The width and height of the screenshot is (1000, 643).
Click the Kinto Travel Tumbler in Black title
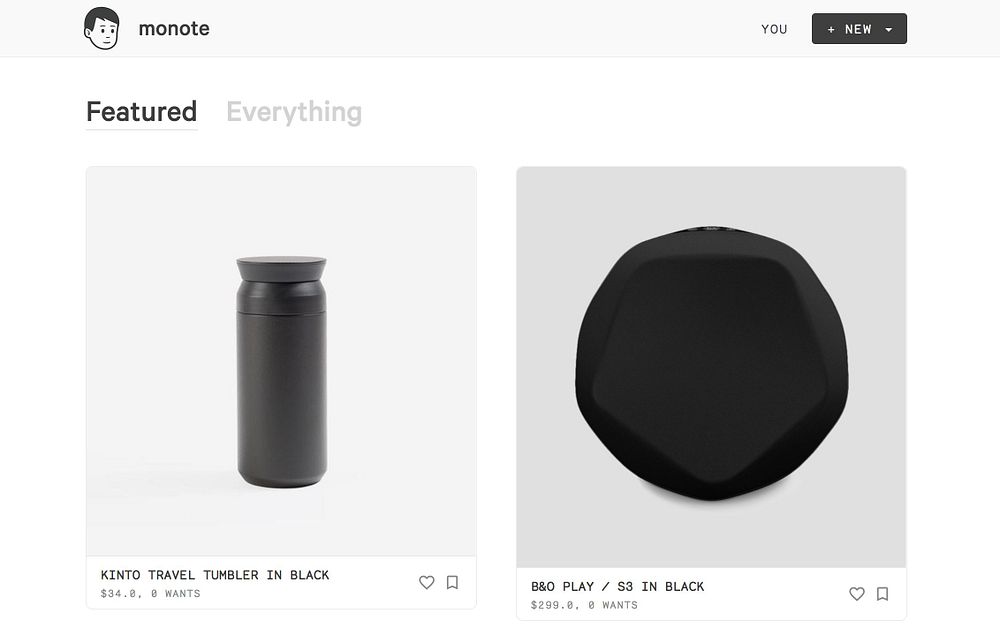click(215, 575)
